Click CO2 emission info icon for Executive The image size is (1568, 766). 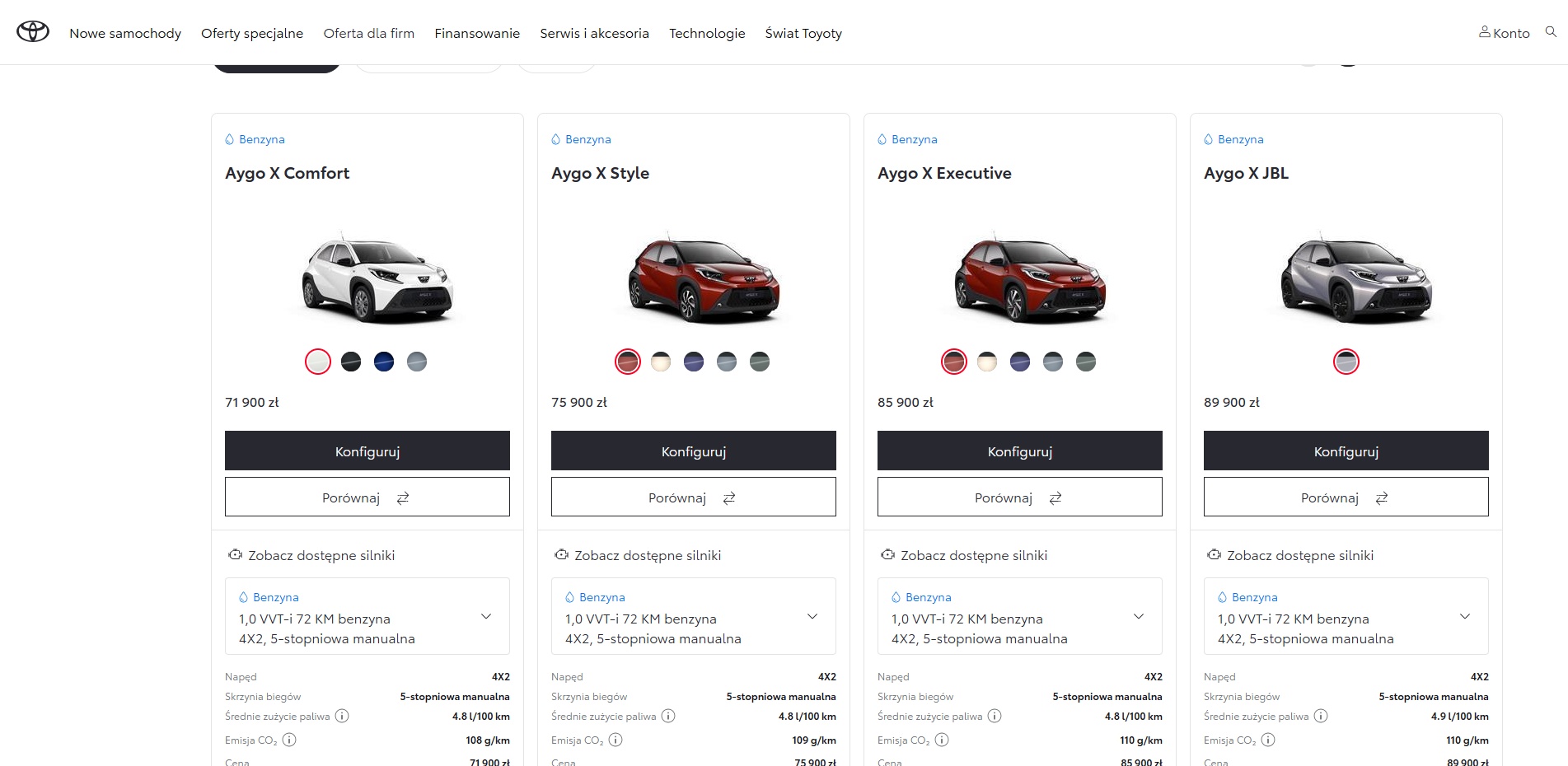(x=942, y=740)
